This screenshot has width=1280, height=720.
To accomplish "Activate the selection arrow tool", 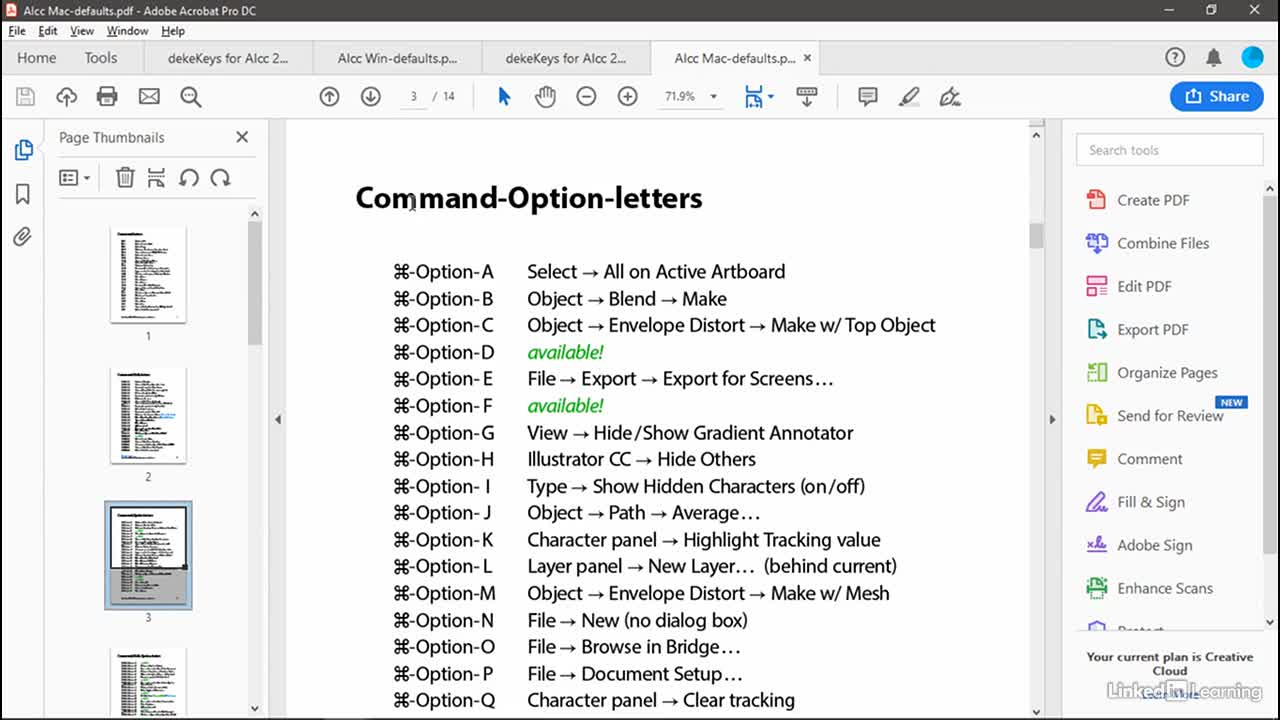I will [504, 97].
